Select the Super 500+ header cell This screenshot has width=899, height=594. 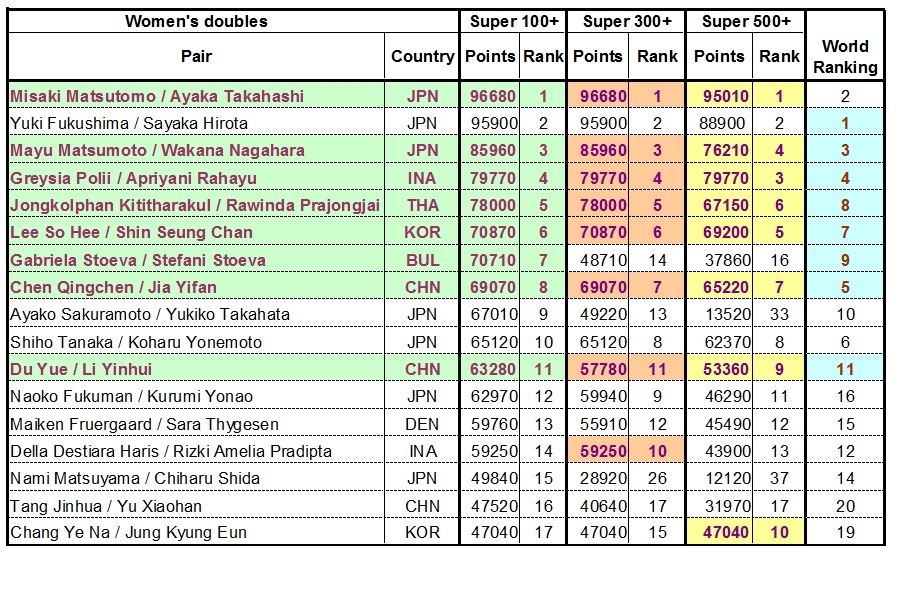745,21
